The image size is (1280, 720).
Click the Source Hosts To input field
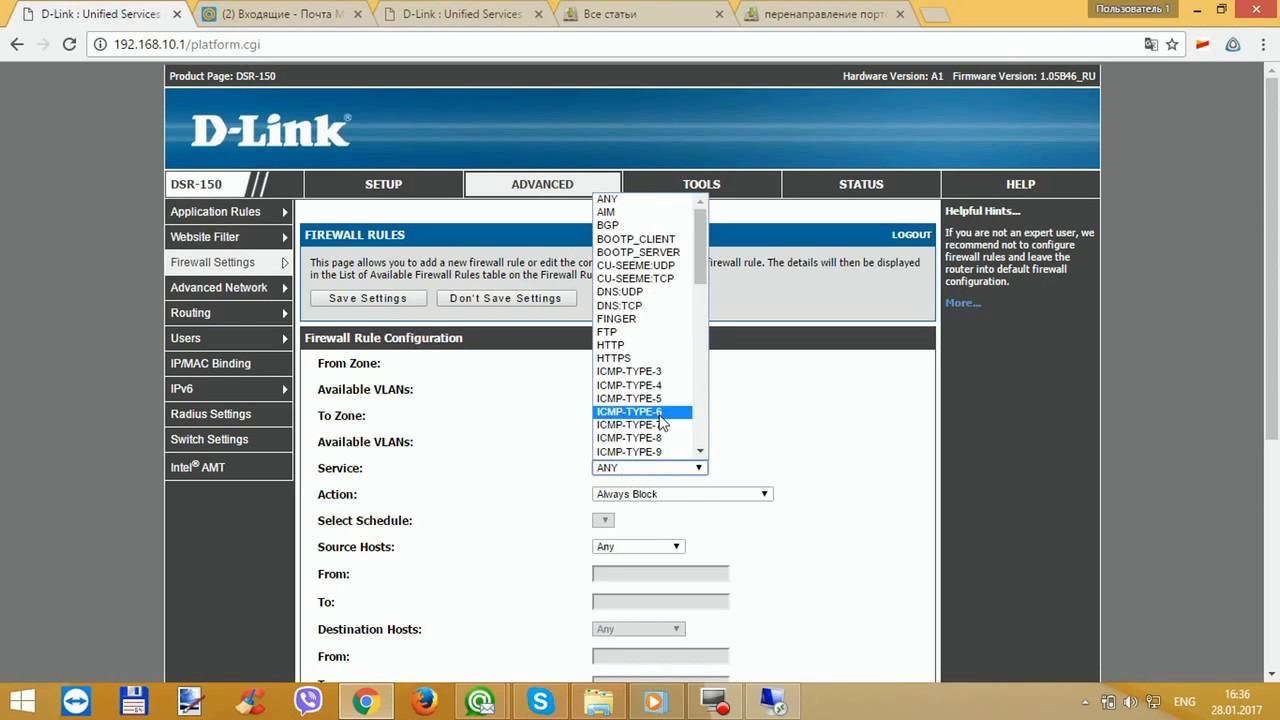pos(661,602)
